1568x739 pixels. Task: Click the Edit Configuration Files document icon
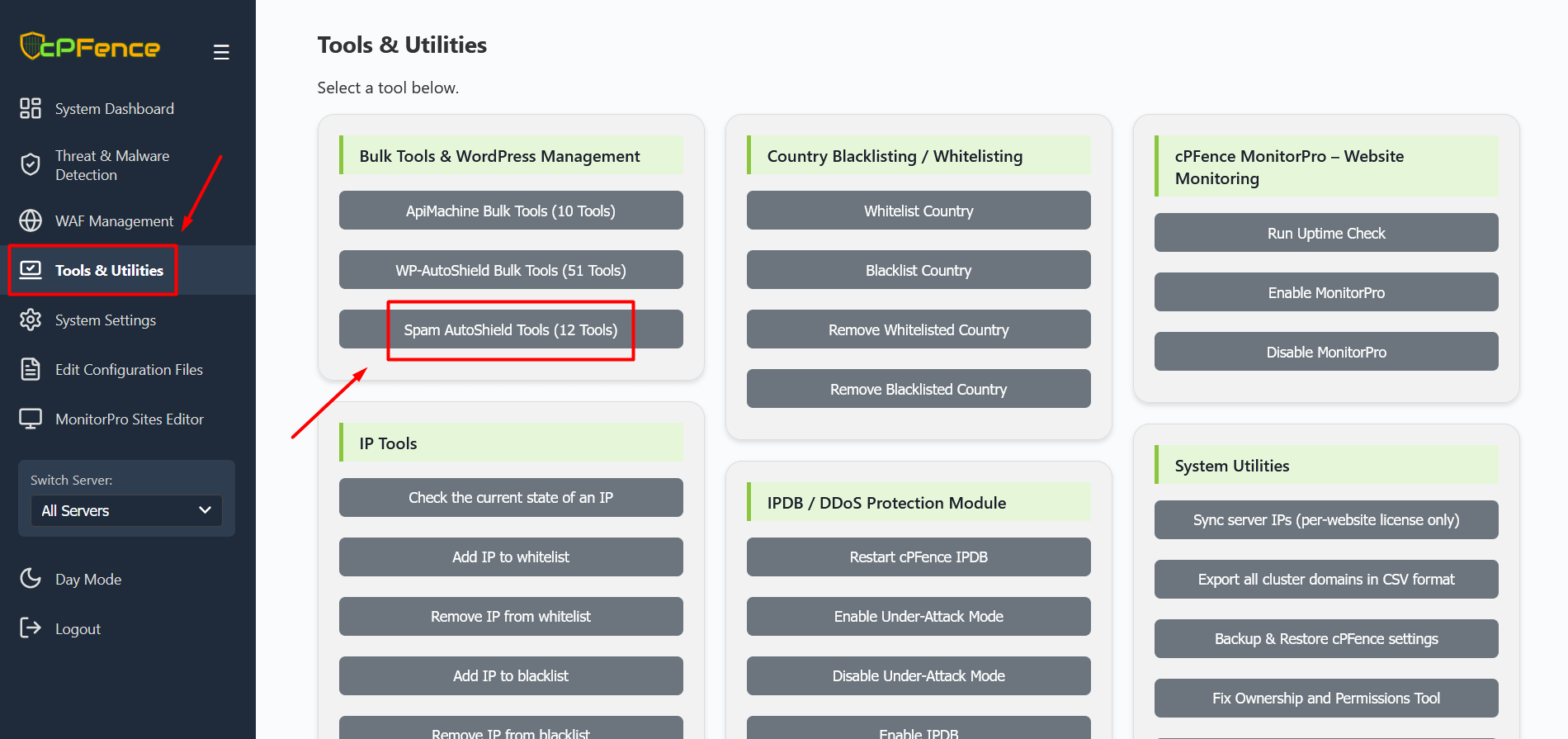(x=31, y=369)
